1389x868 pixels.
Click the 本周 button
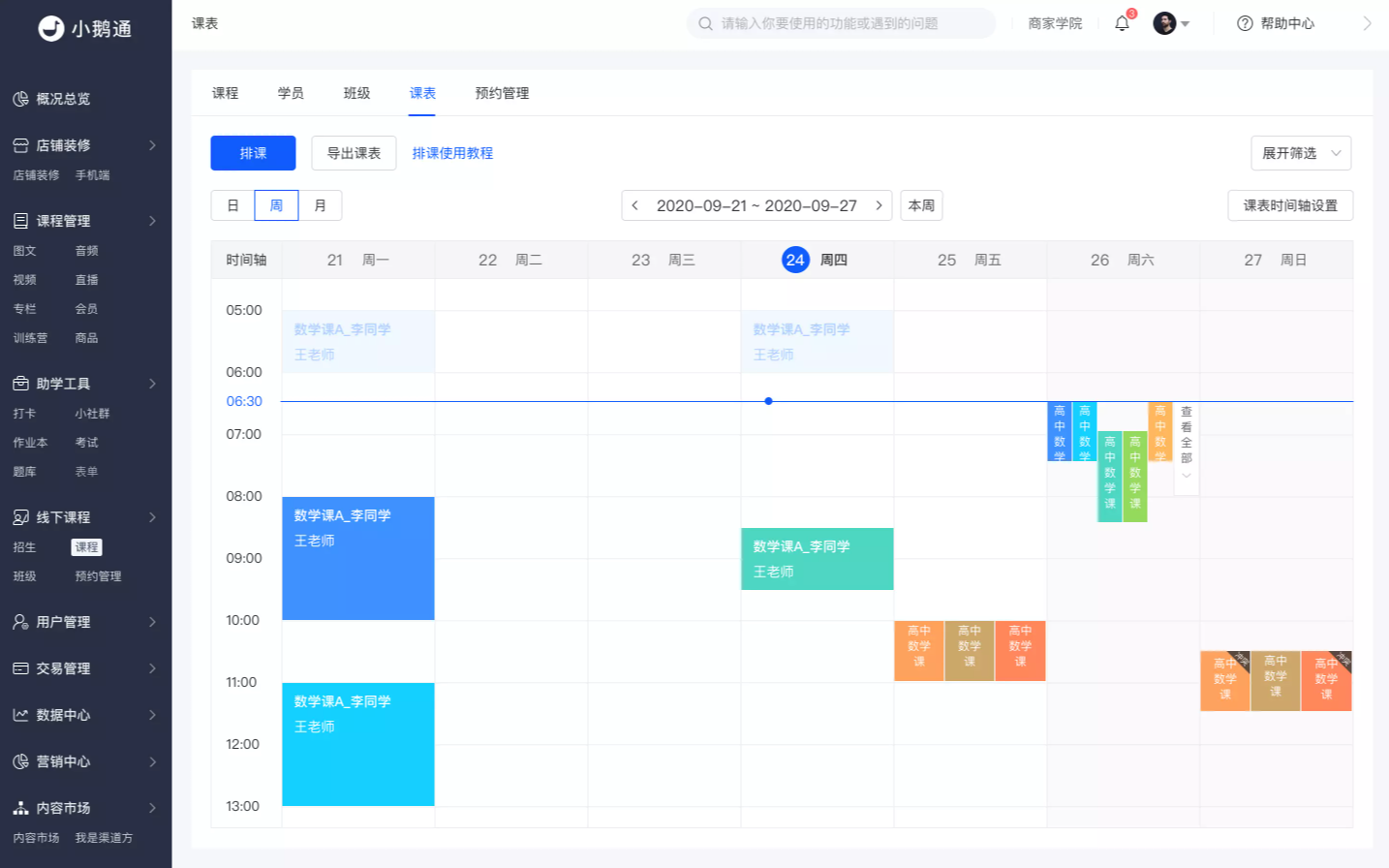[x=921, y=205]
